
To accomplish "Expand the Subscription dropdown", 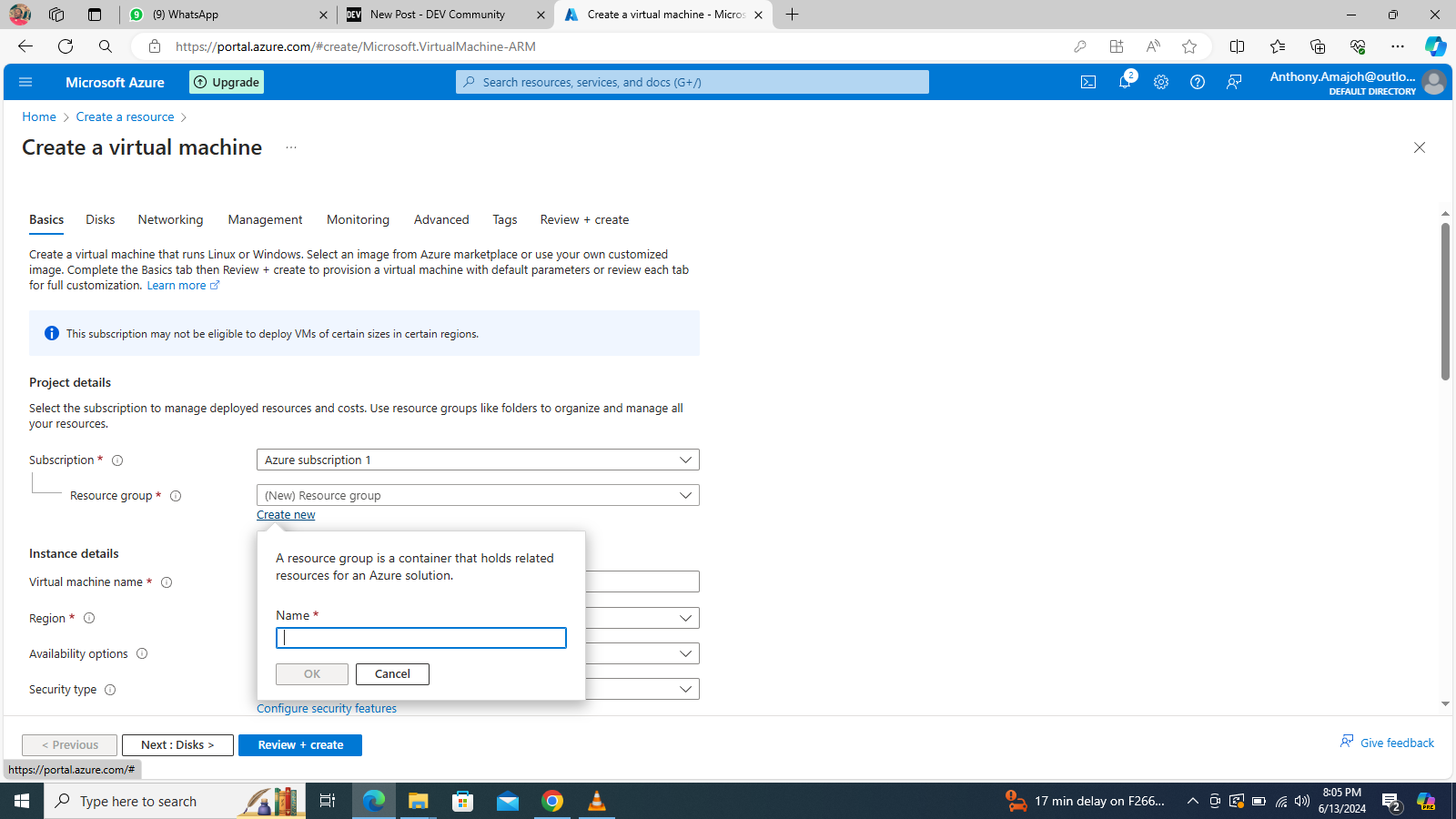I will (478, 460).
